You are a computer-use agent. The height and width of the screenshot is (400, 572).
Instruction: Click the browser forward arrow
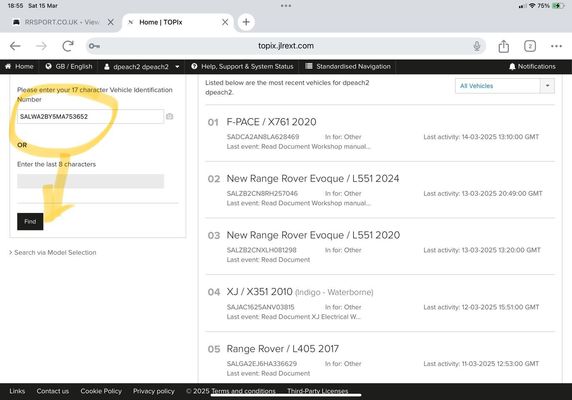point(41,46)
